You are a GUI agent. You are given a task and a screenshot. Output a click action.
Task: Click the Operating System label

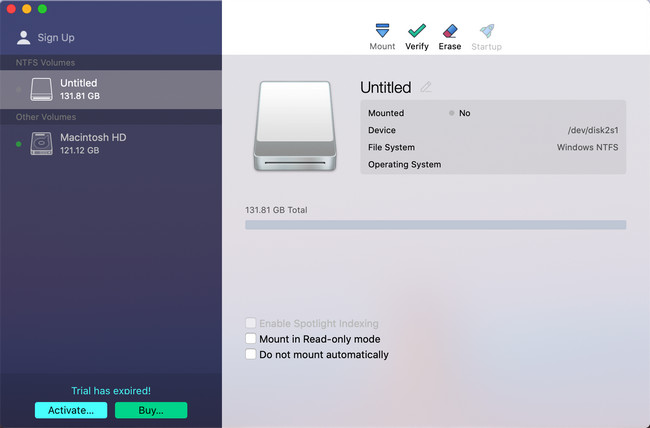click(x=405, y=164)
